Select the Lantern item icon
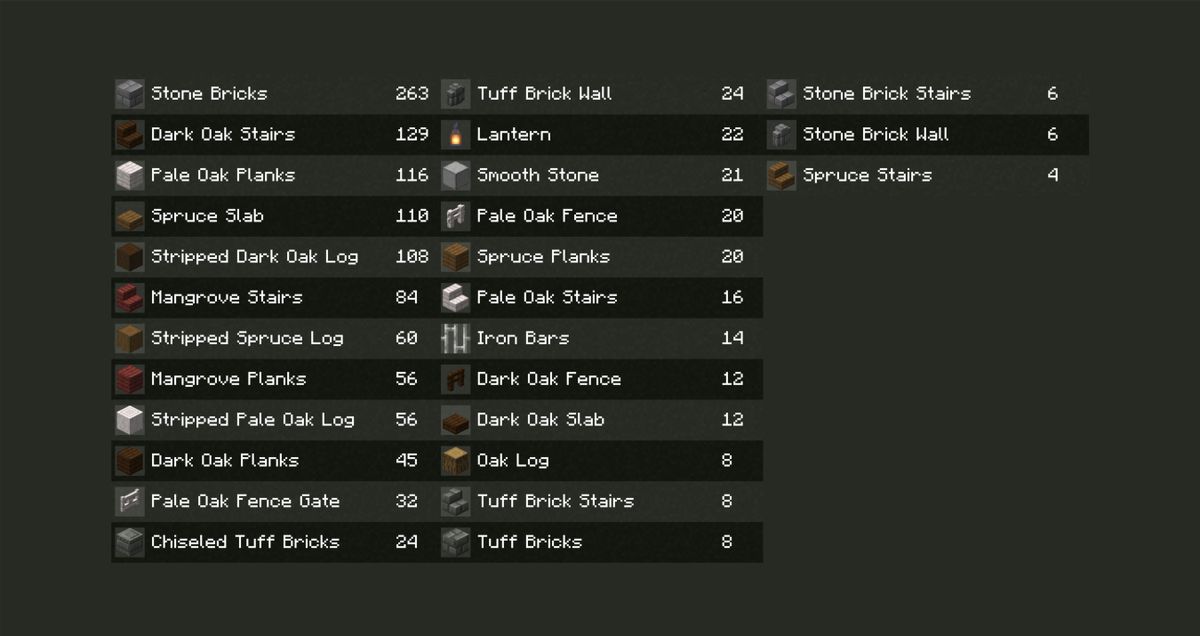The width and height of the screenshot is (1200, 636). 455,135
